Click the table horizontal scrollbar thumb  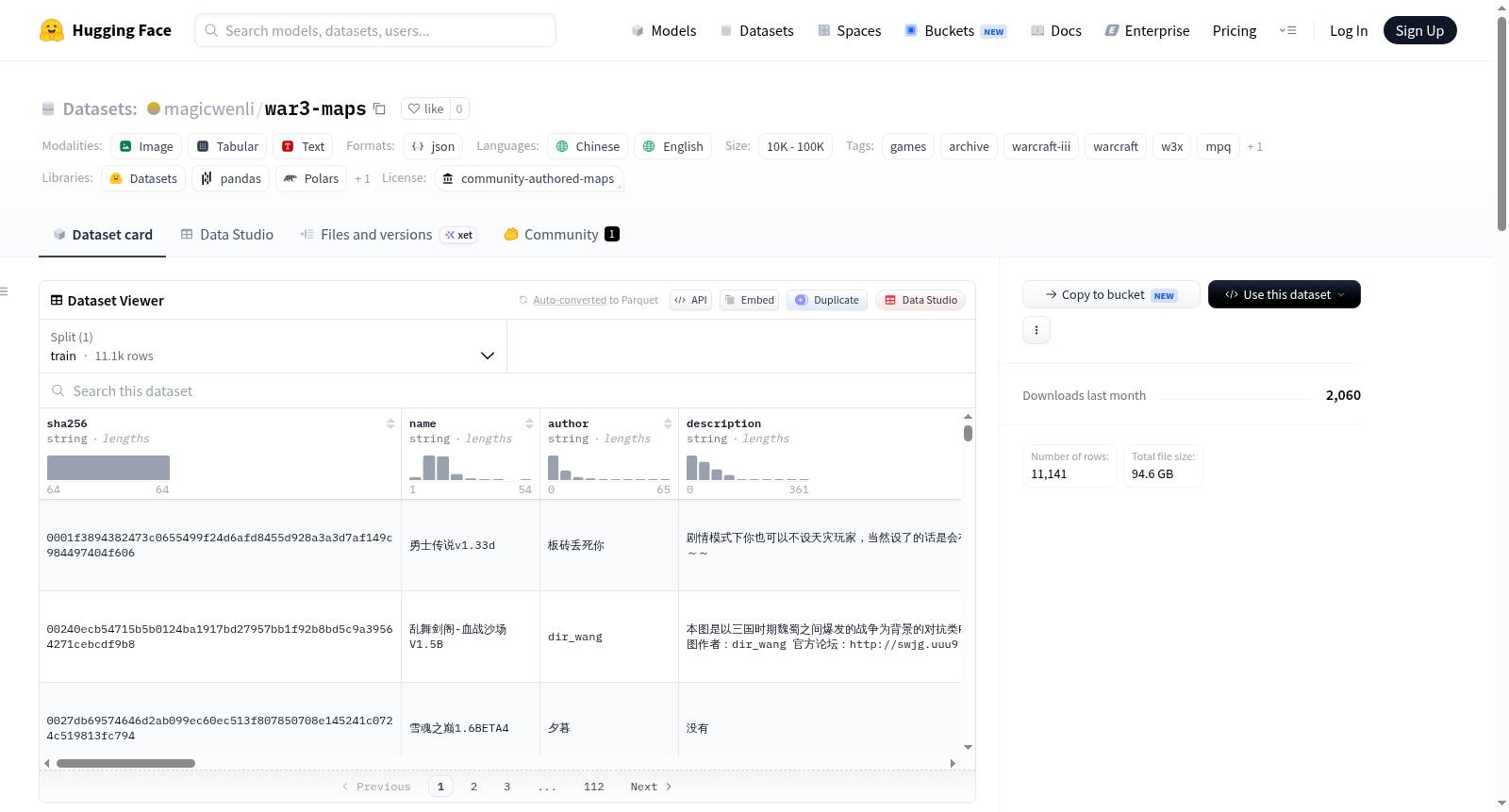[x=125, y=763]
